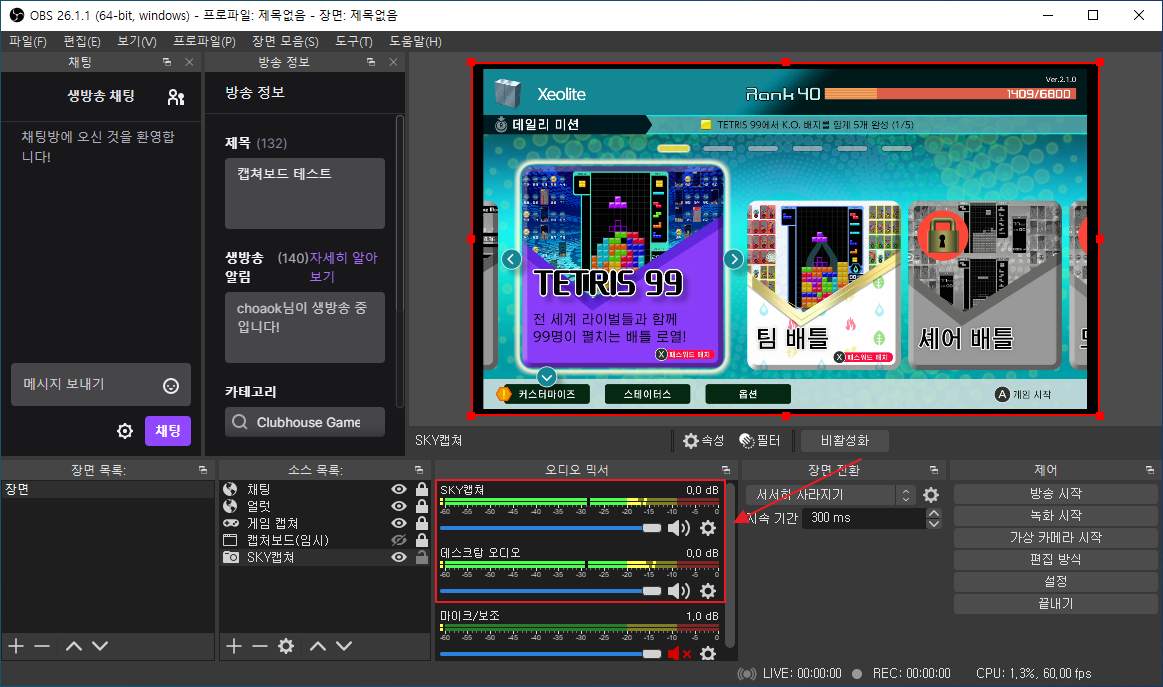Image resolution: width=1163 pixels, height=687 pixels.
Task: Add a new scene with plus button
Action: [16, 646]
